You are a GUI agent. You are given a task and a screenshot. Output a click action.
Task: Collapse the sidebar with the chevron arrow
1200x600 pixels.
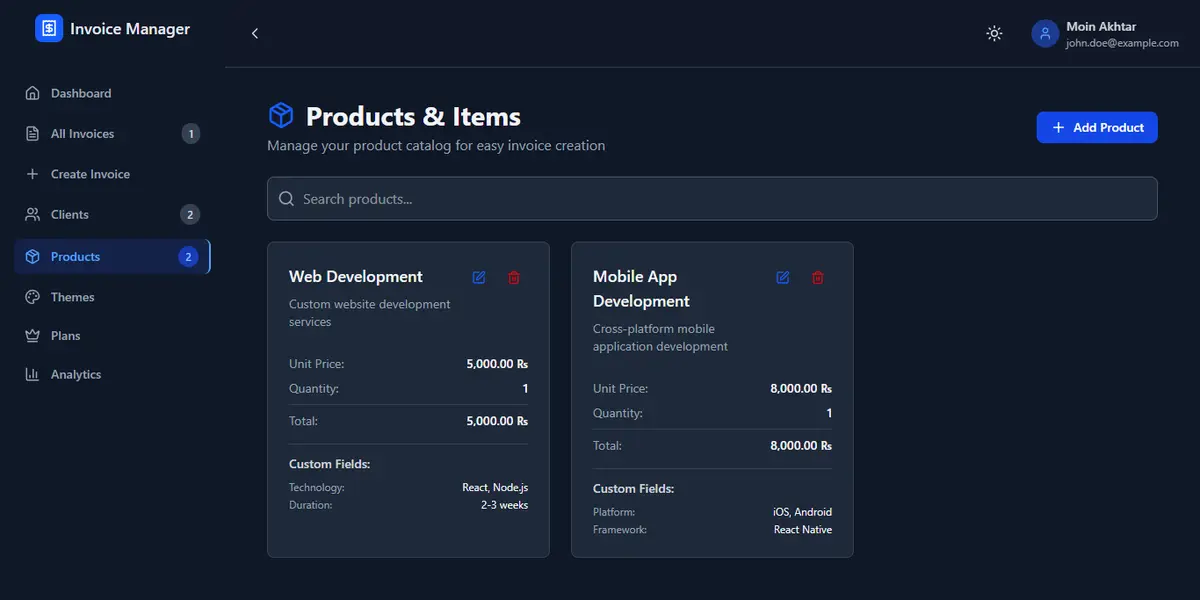pos(255,33)
